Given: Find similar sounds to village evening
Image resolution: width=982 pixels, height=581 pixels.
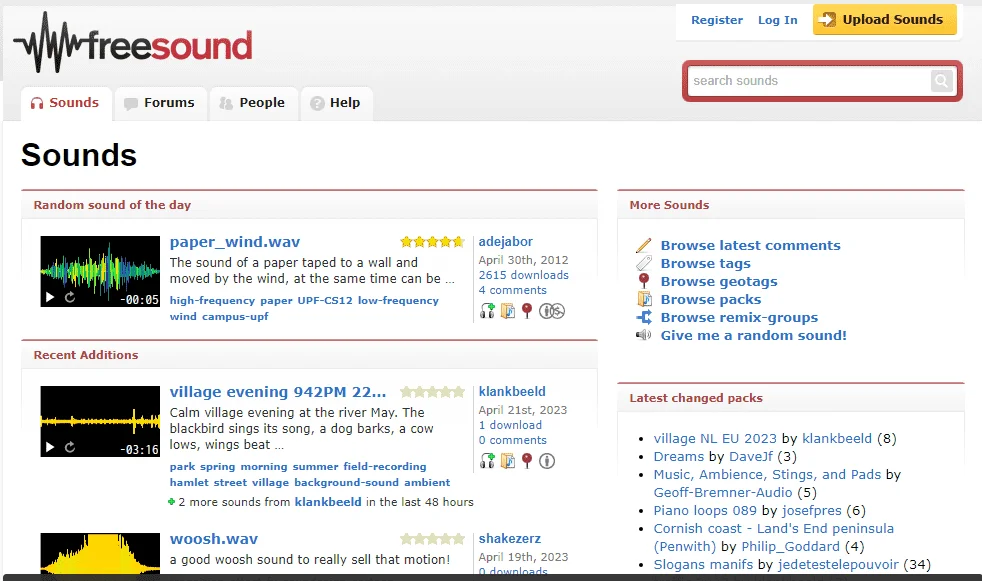Looking at the screenshot, I should point(487,461).
